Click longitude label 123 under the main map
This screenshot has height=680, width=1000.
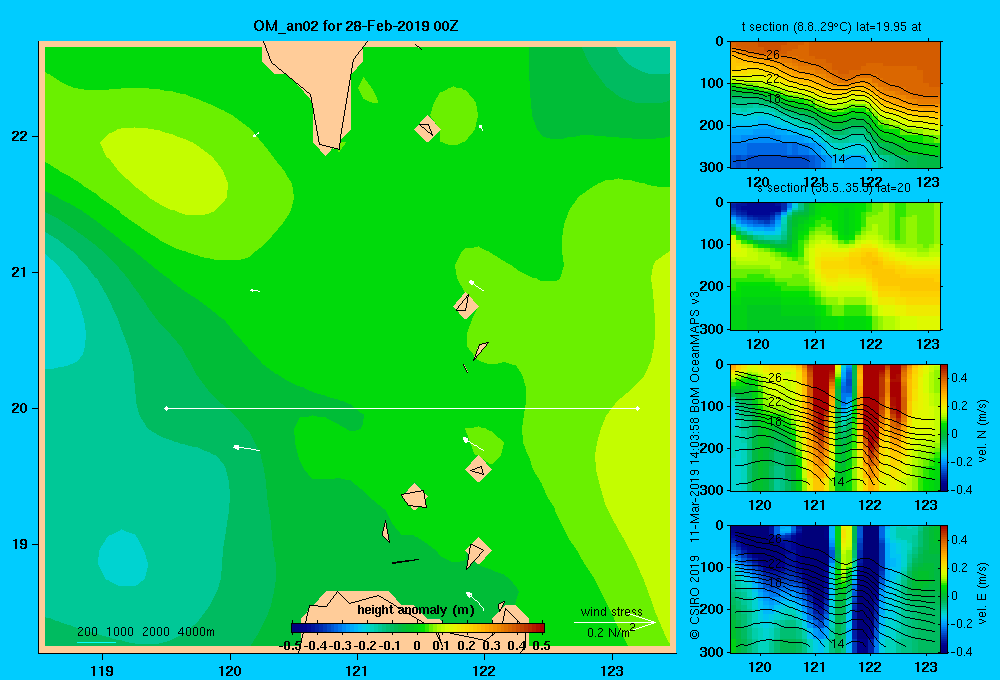[x=612, y=670]
